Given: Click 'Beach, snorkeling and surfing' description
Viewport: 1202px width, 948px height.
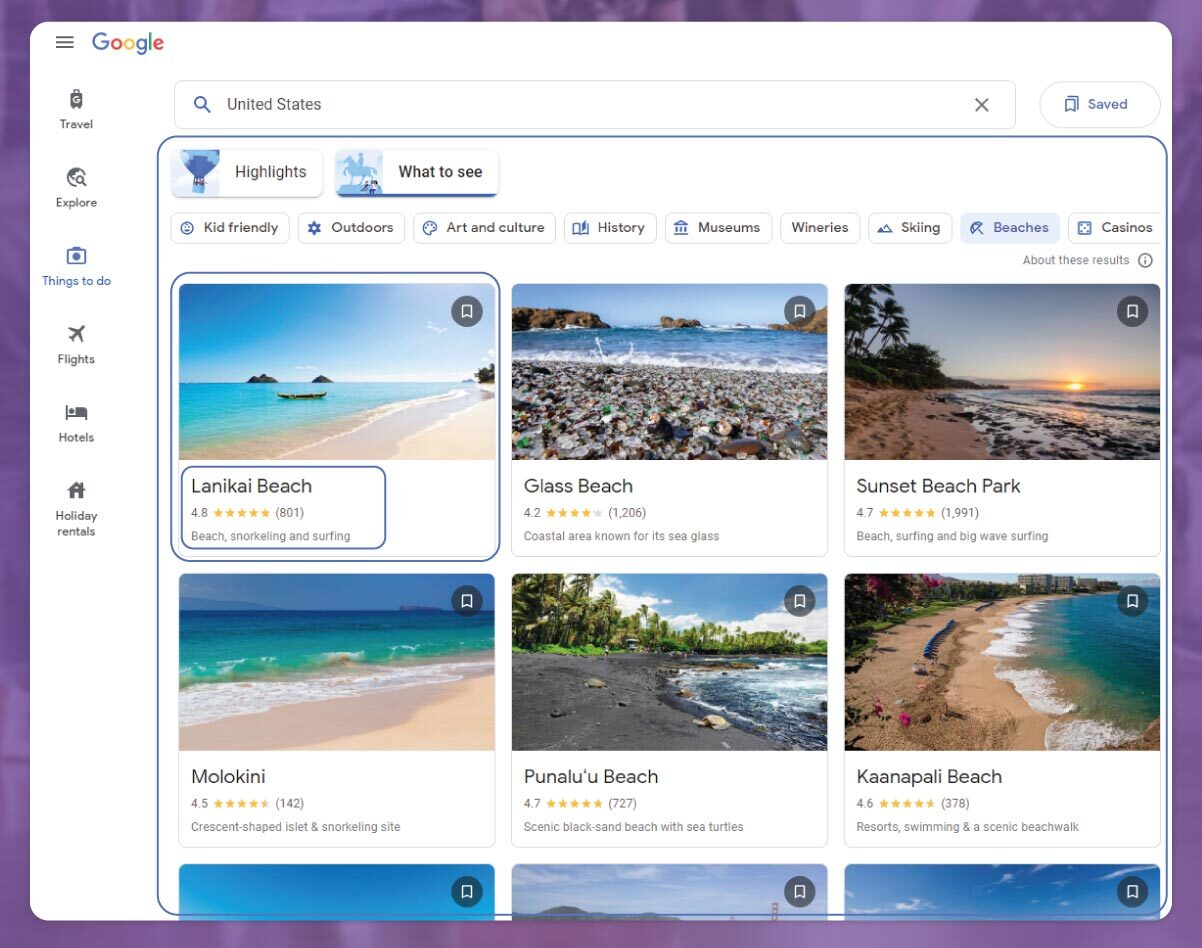Looking at the screenshot, I should [270, 536].
